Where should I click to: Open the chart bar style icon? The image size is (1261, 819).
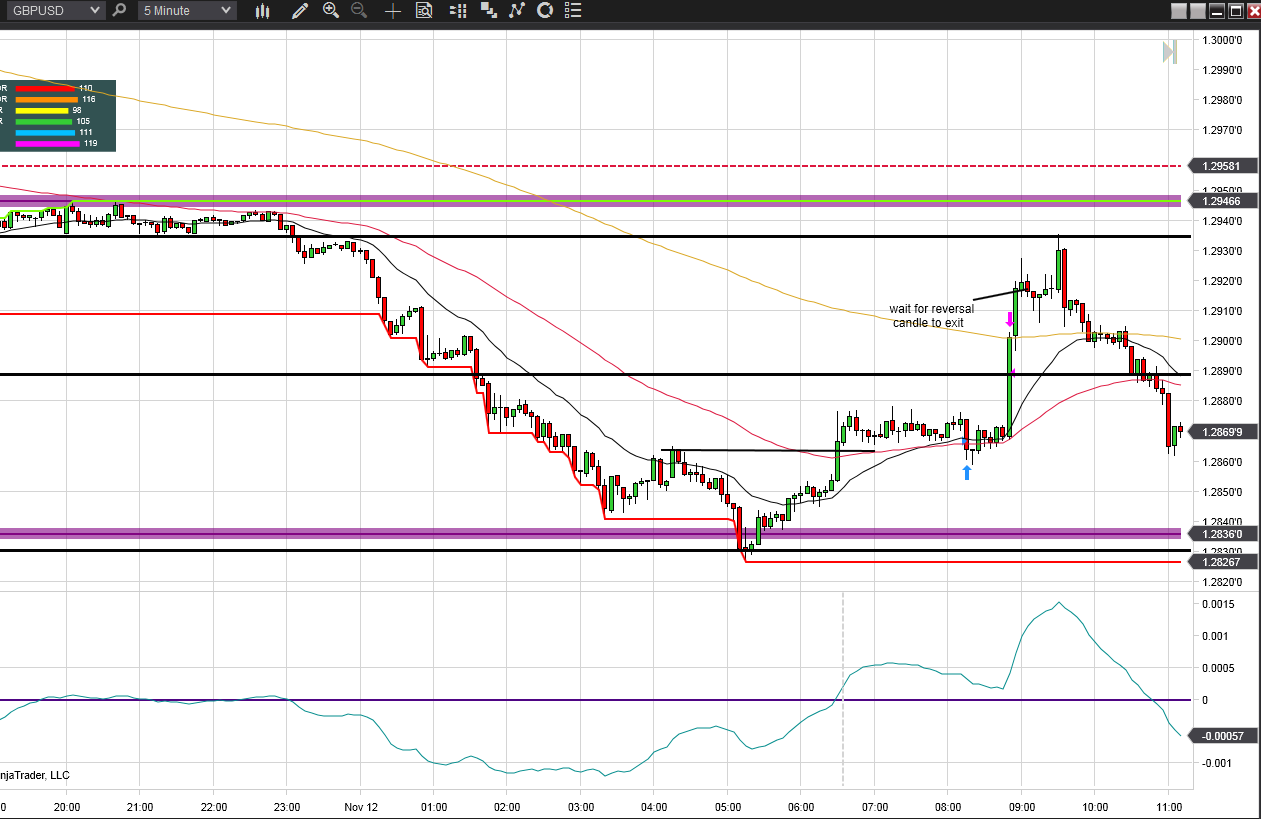pos(263,11)
